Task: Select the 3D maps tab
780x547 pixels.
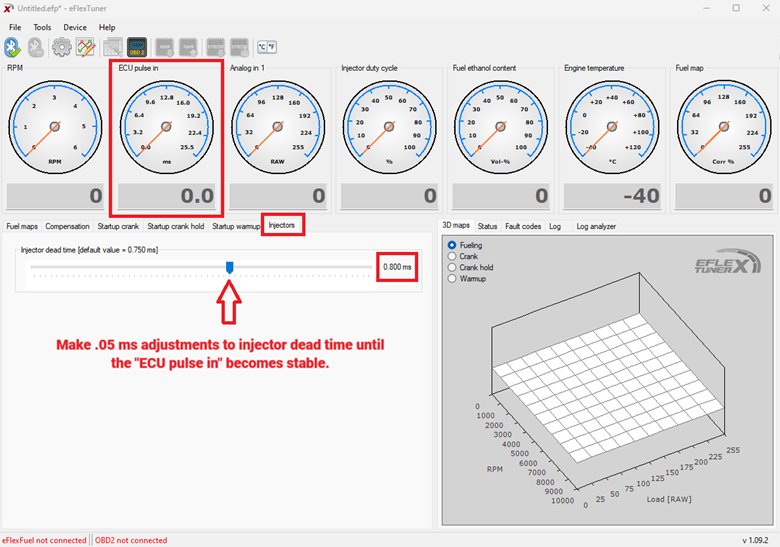Action: point(456,225)
